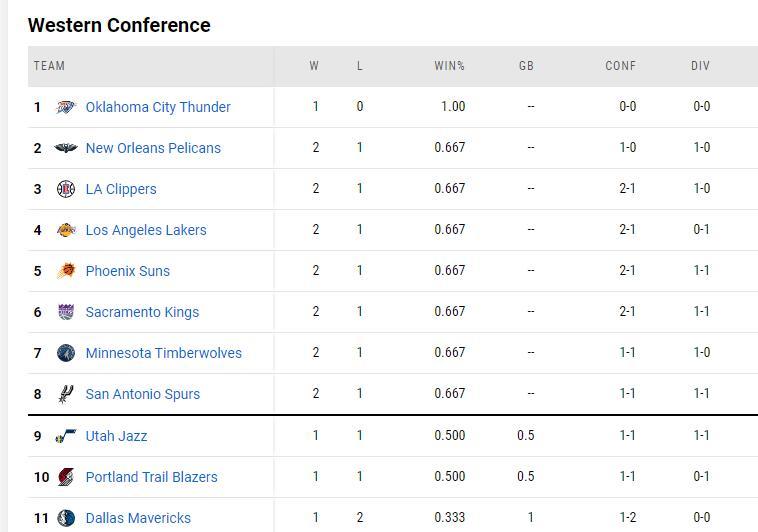Sort standings by CONF column header
The image size is (758, 532).
621,66
